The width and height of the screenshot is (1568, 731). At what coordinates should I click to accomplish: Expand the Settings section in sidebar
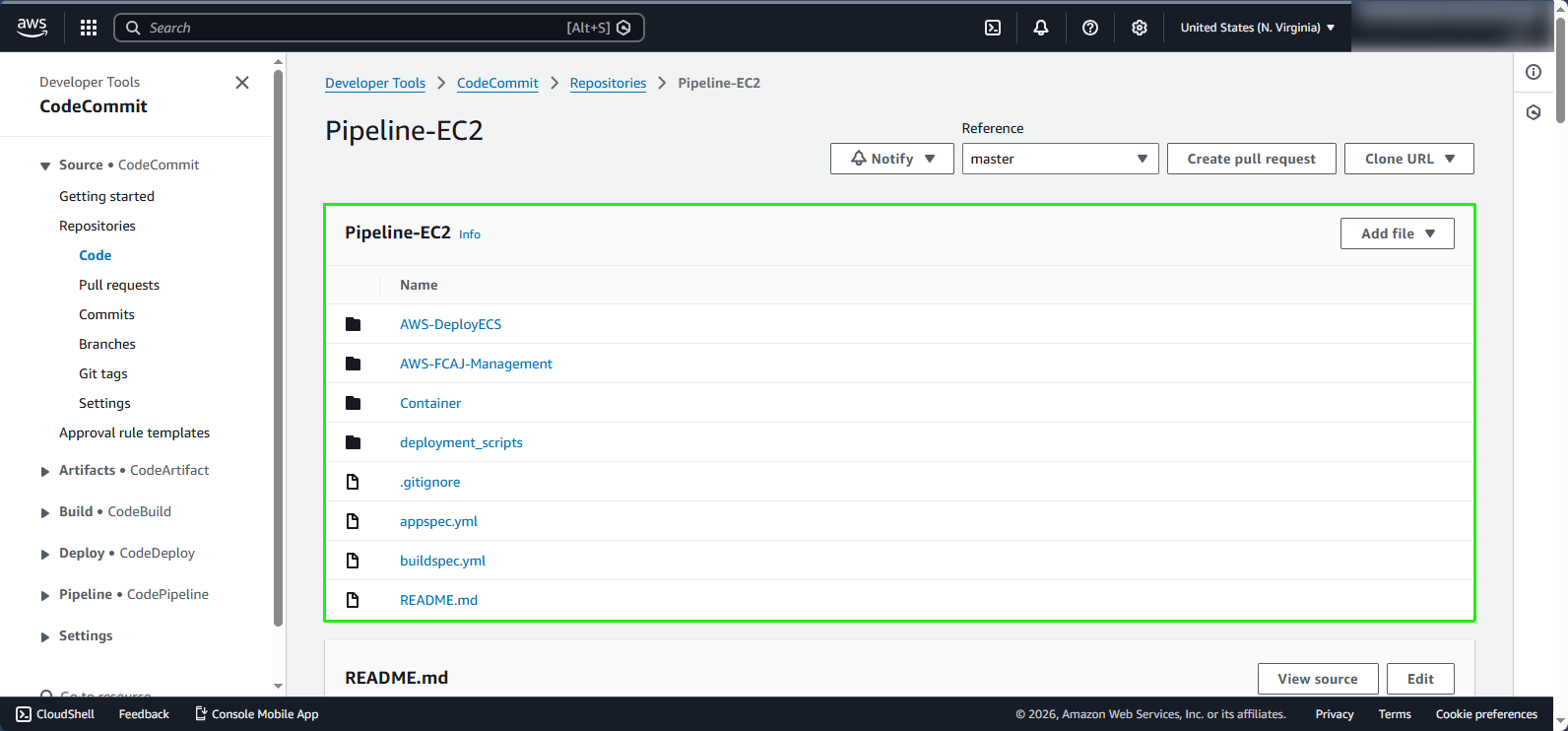pos(45,636)
